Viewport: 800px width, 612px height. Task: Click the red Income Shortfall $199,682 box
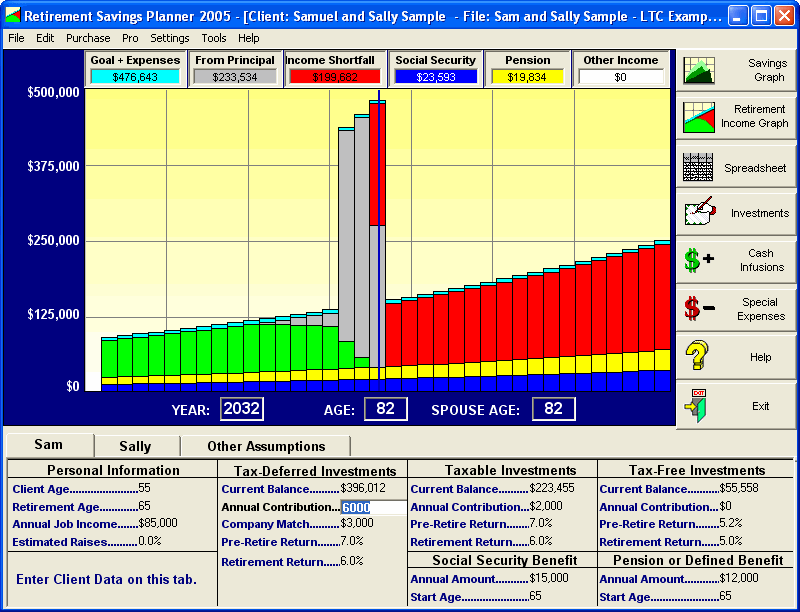(x=335, y=77)
